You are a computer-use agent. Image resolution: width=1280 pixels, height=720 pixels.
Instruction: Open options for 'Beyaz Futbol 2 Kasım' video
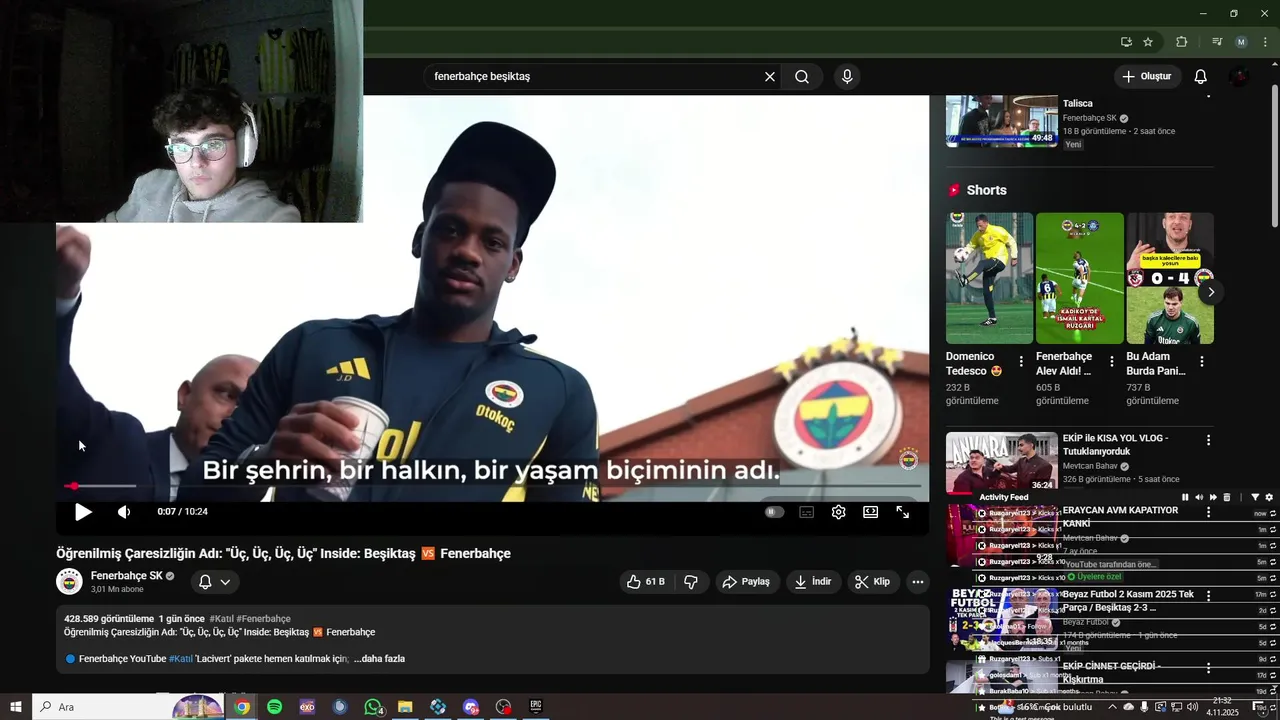click(1208, 596)
